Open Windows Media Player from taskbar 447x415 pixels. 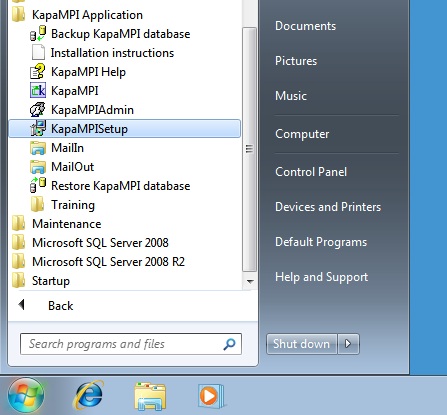click(x=211, y=396)
